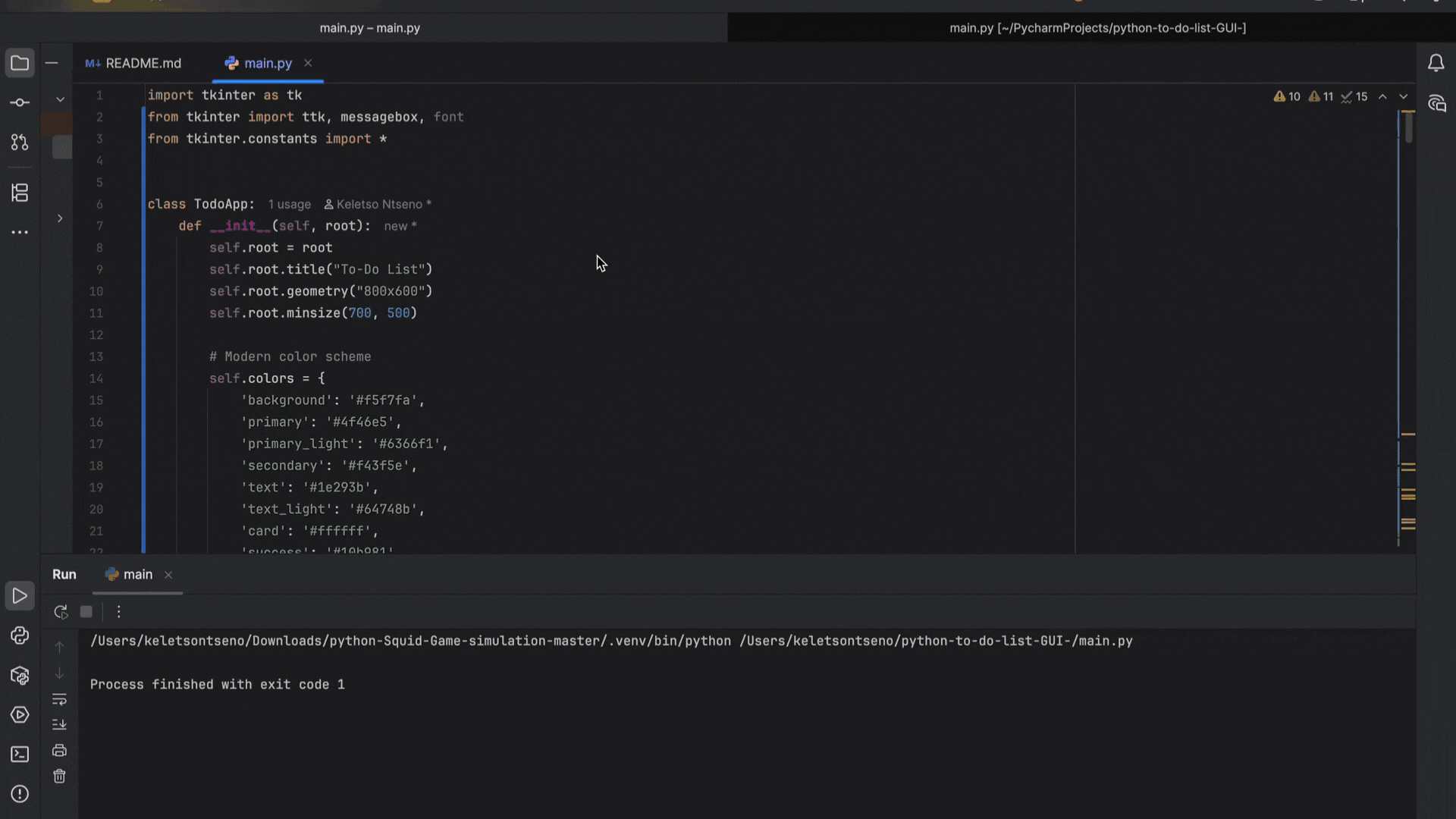Screen dimensions: 1456x819
Task: Go to previous highlighted error arrow
Action: click(1382, 97)
